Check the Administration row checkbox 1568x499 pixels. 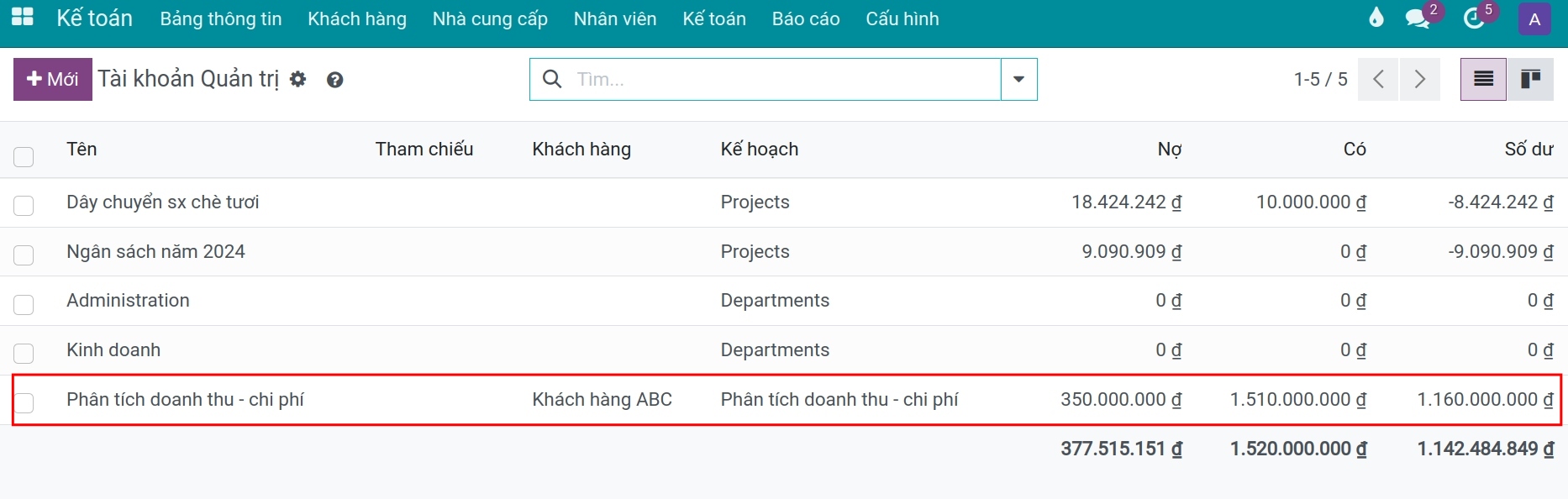[x=24, y=303]
